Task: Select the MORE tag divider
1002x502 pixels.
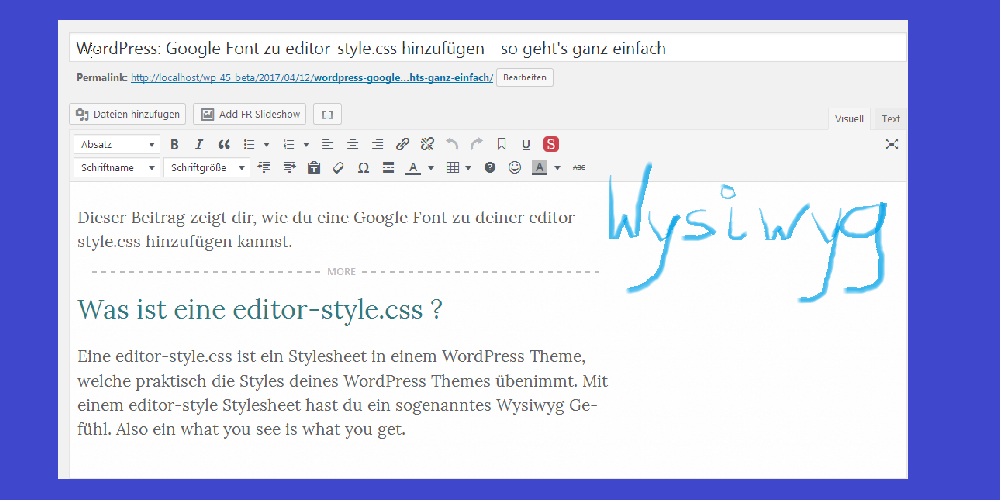Action: point(345,271)
